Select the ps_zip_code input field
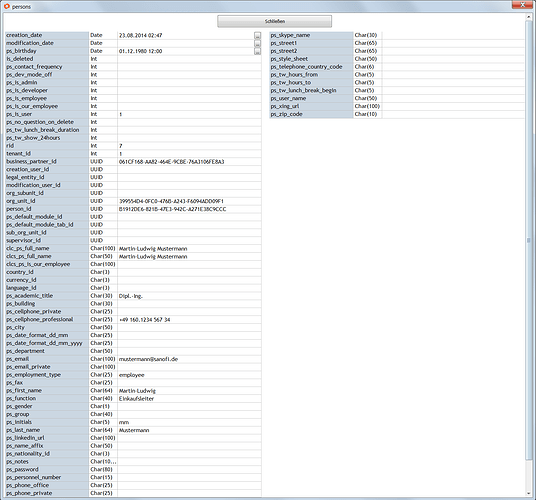 point(453,114)
